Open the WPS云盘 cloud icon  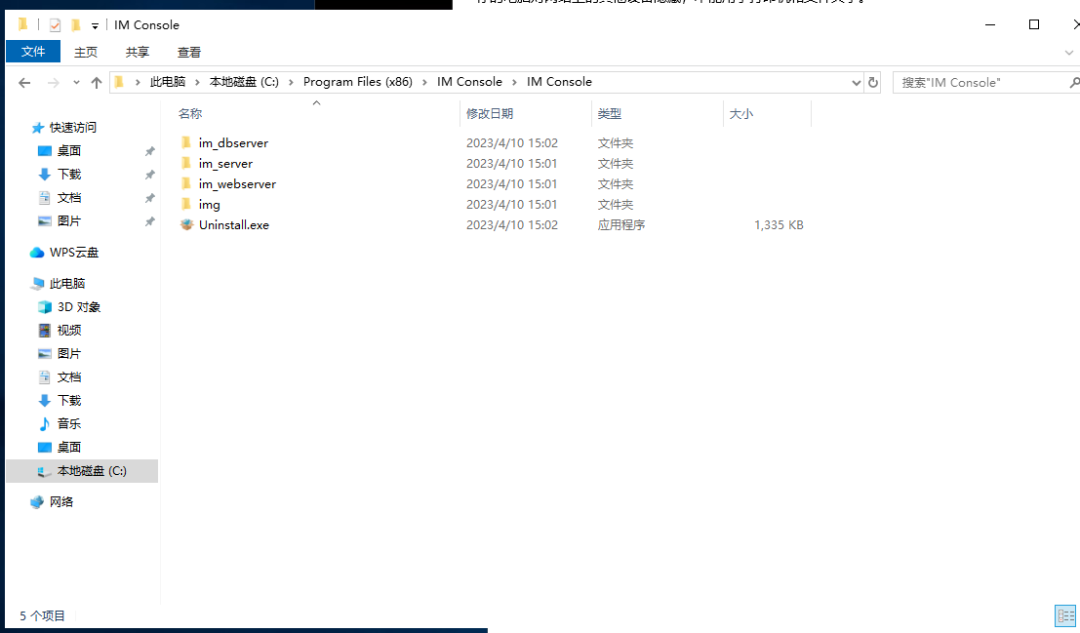[37, 253]
